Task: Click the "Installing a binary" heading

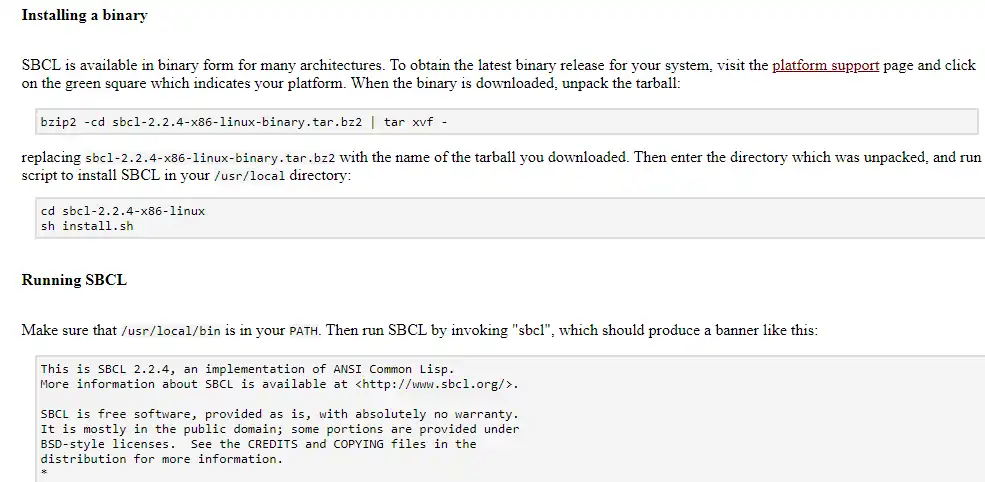Action: pyautogui.click(x=84, y=16)
